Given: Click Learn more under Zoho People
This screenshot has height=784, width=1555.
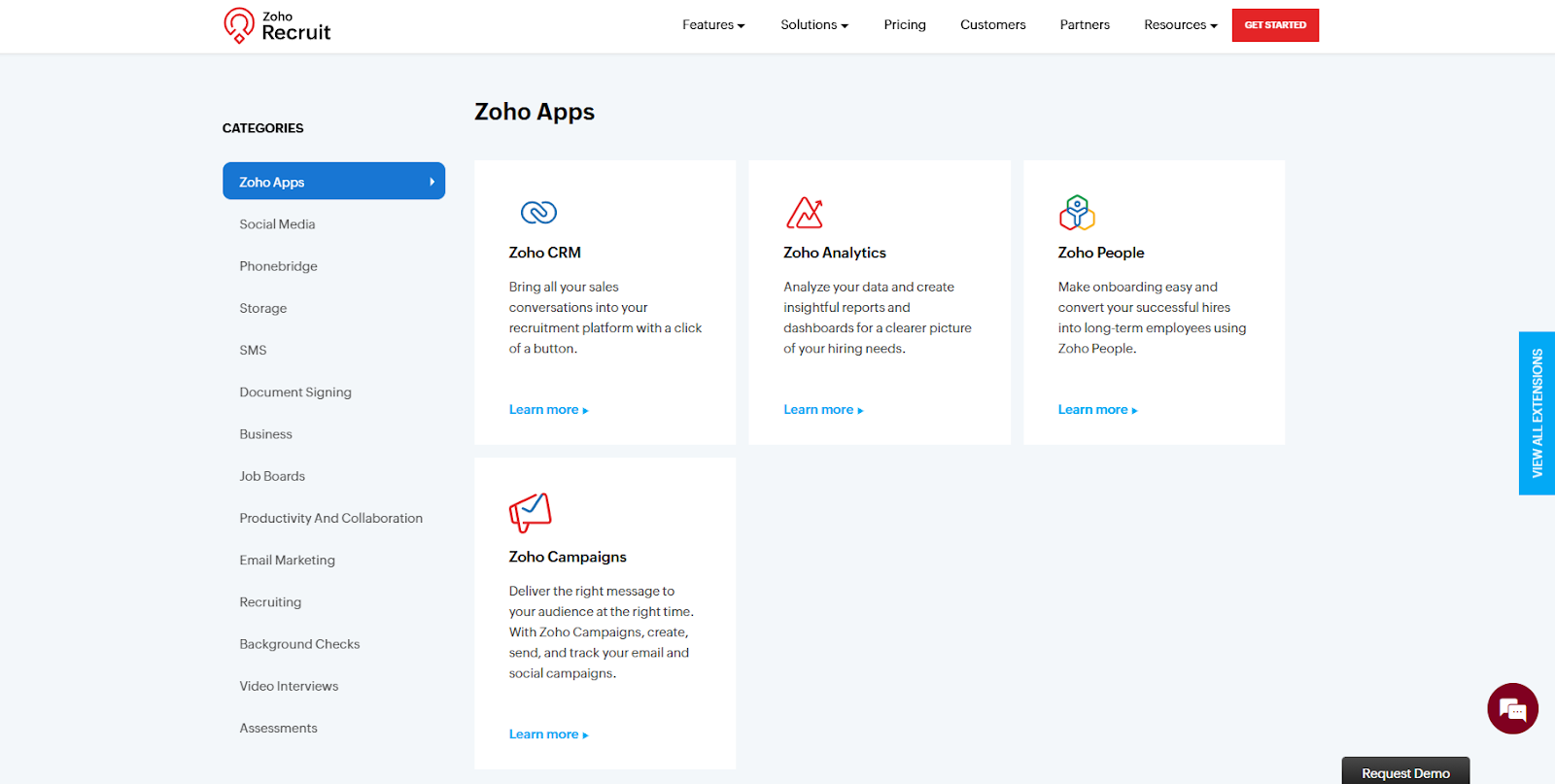Looking at the screenshot, I should click(1097, 410).
